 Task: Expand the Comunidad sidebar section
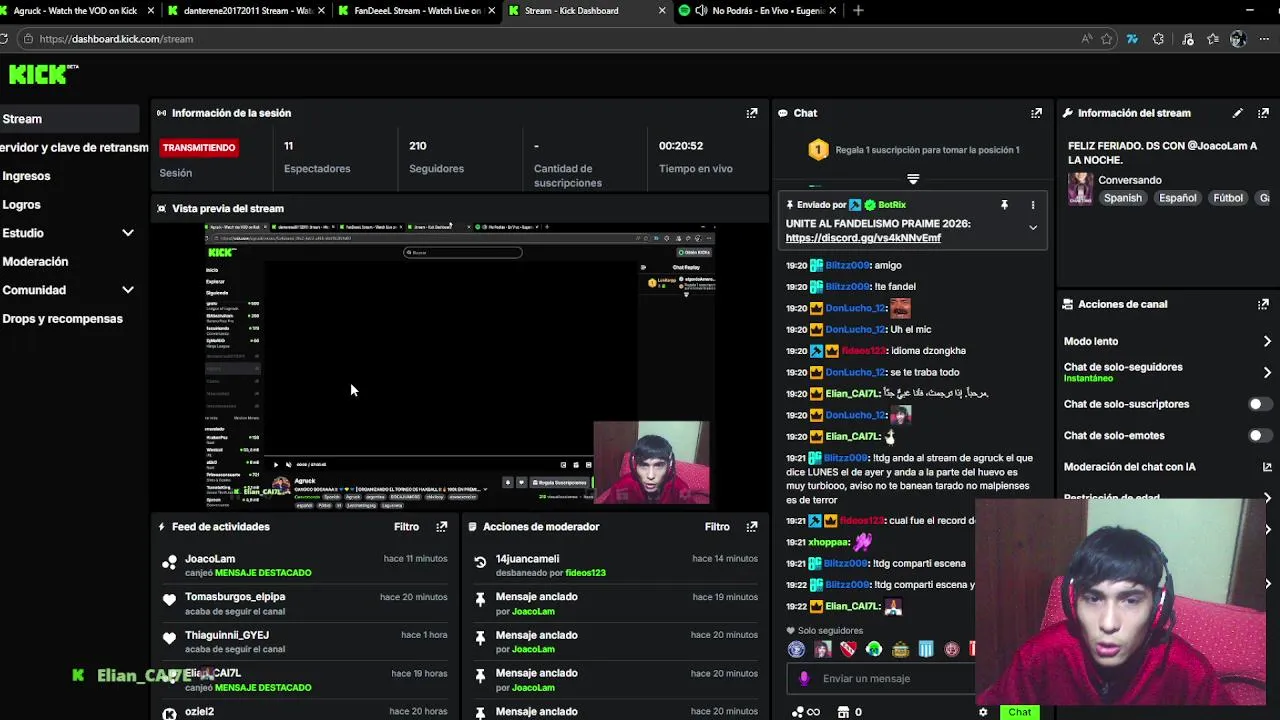pos(128,290)
